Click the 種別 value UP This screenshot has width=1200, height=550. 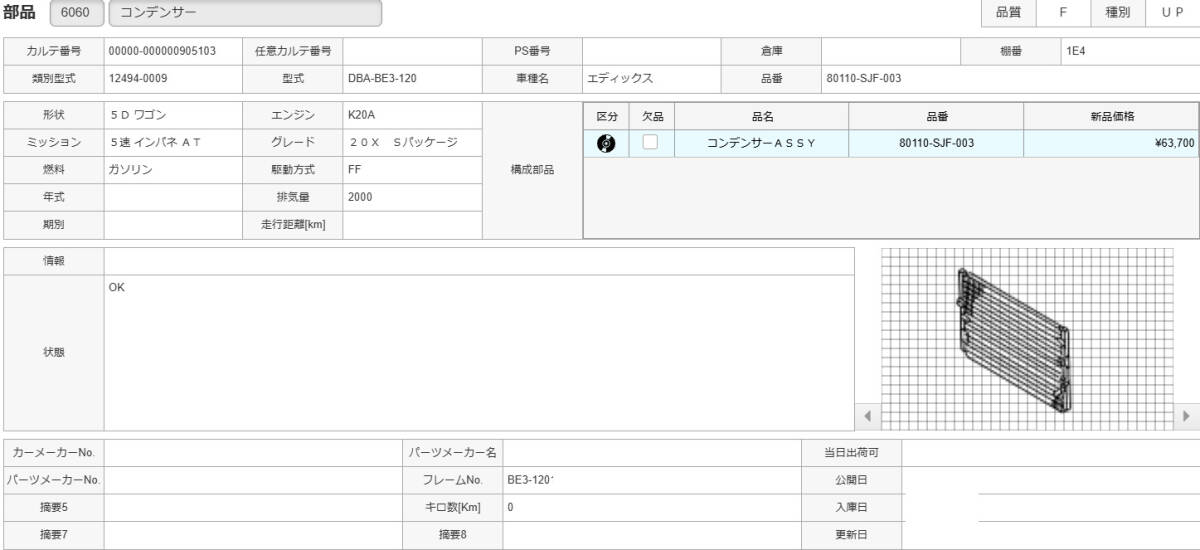1172,13
